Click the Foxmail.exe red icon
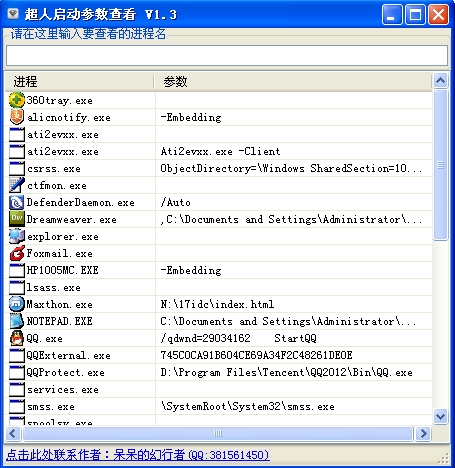This screenshot has height=468, width=455. click(x=17, y=253)
